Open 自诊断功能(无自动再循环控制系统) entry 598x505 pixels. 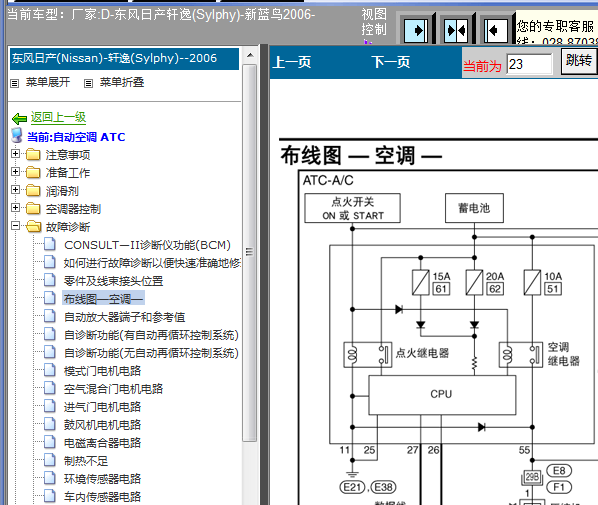click(151, 353)
